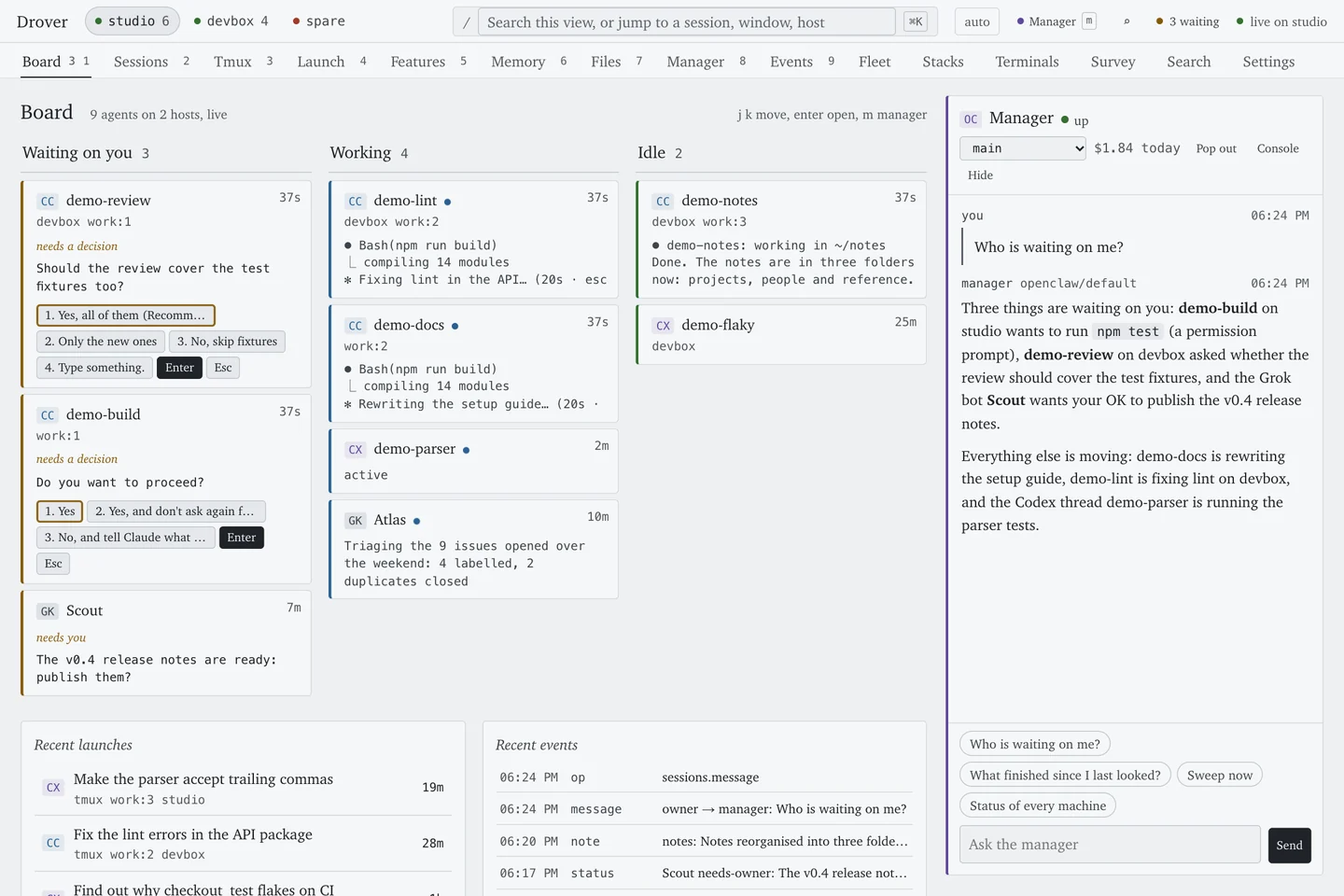The width and height of the screenshot is (1344, 896).
Task: Open the Features tab
Action: point(428,62)
